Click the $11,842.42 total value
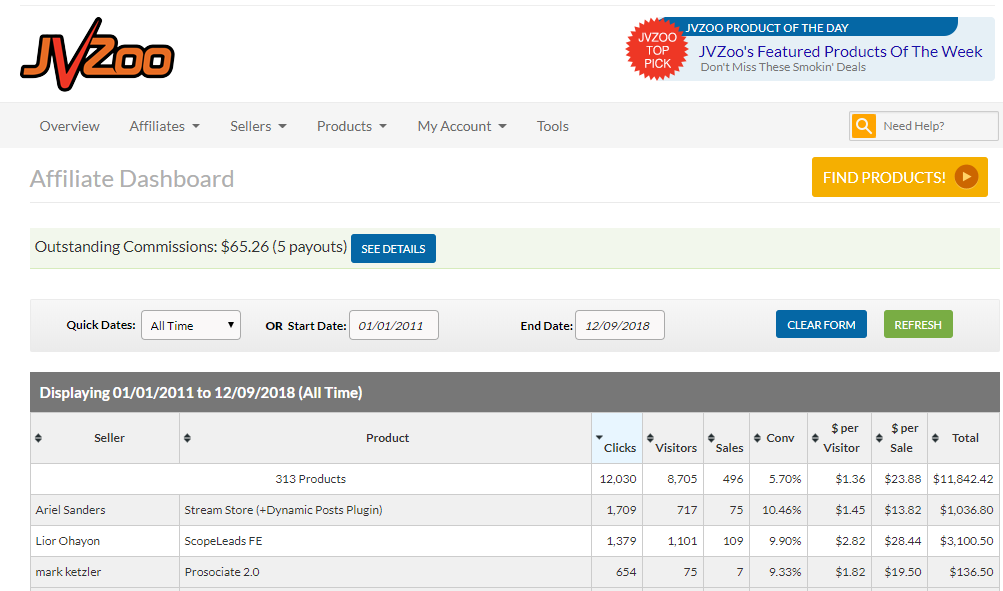 click(x=963, y=479)
